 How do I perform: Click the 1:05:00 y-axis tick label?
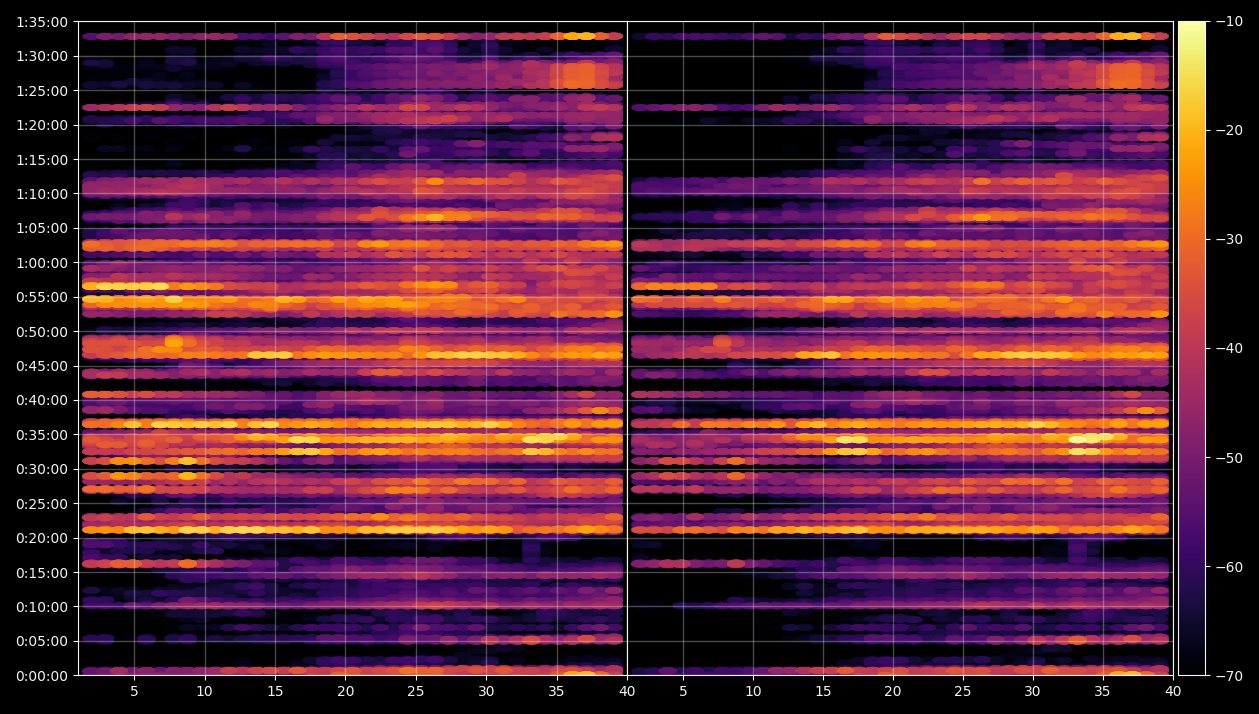(x=42, y=228)
